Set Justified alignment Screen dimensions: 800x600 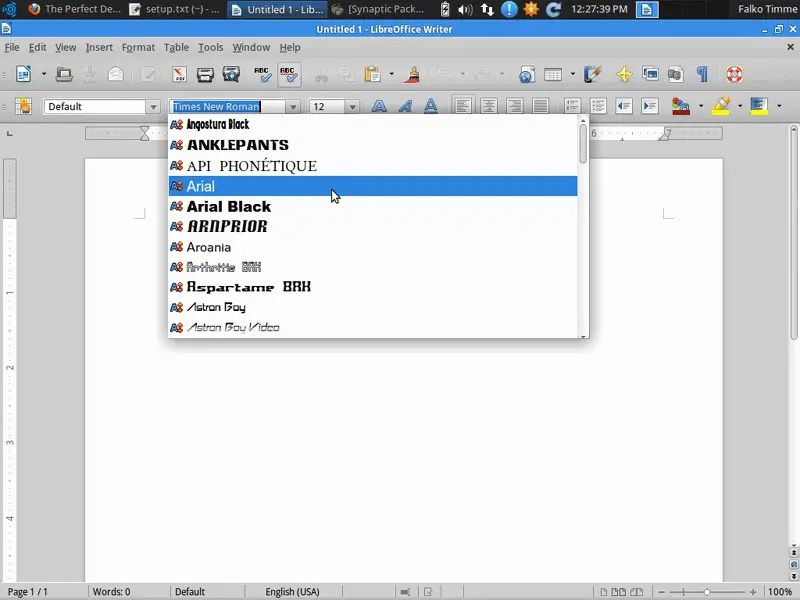pyautogui.click(x=540, y=106)
